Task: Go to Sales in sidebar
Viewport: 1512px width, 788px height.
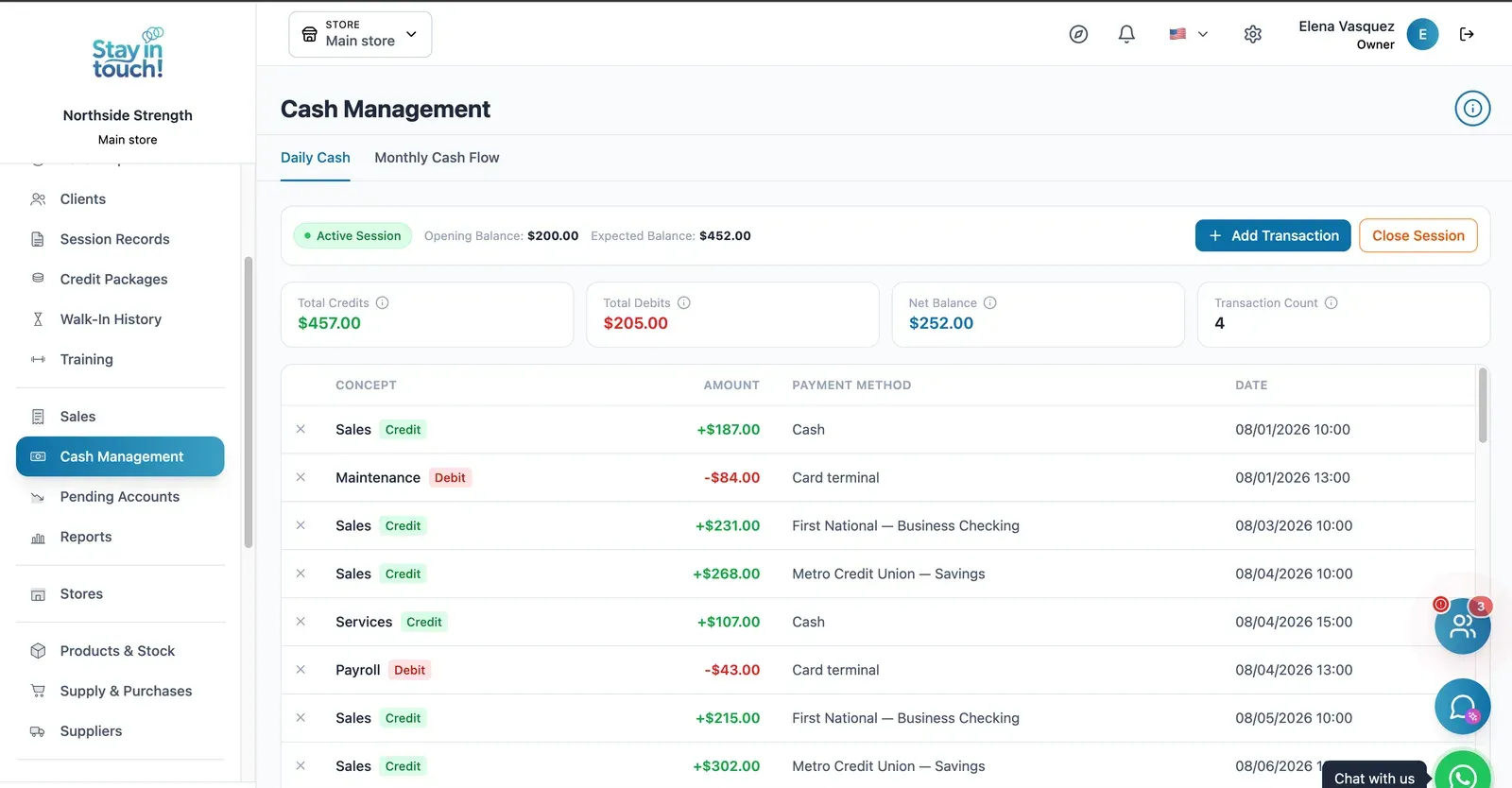Action: (x=120, y=417)
